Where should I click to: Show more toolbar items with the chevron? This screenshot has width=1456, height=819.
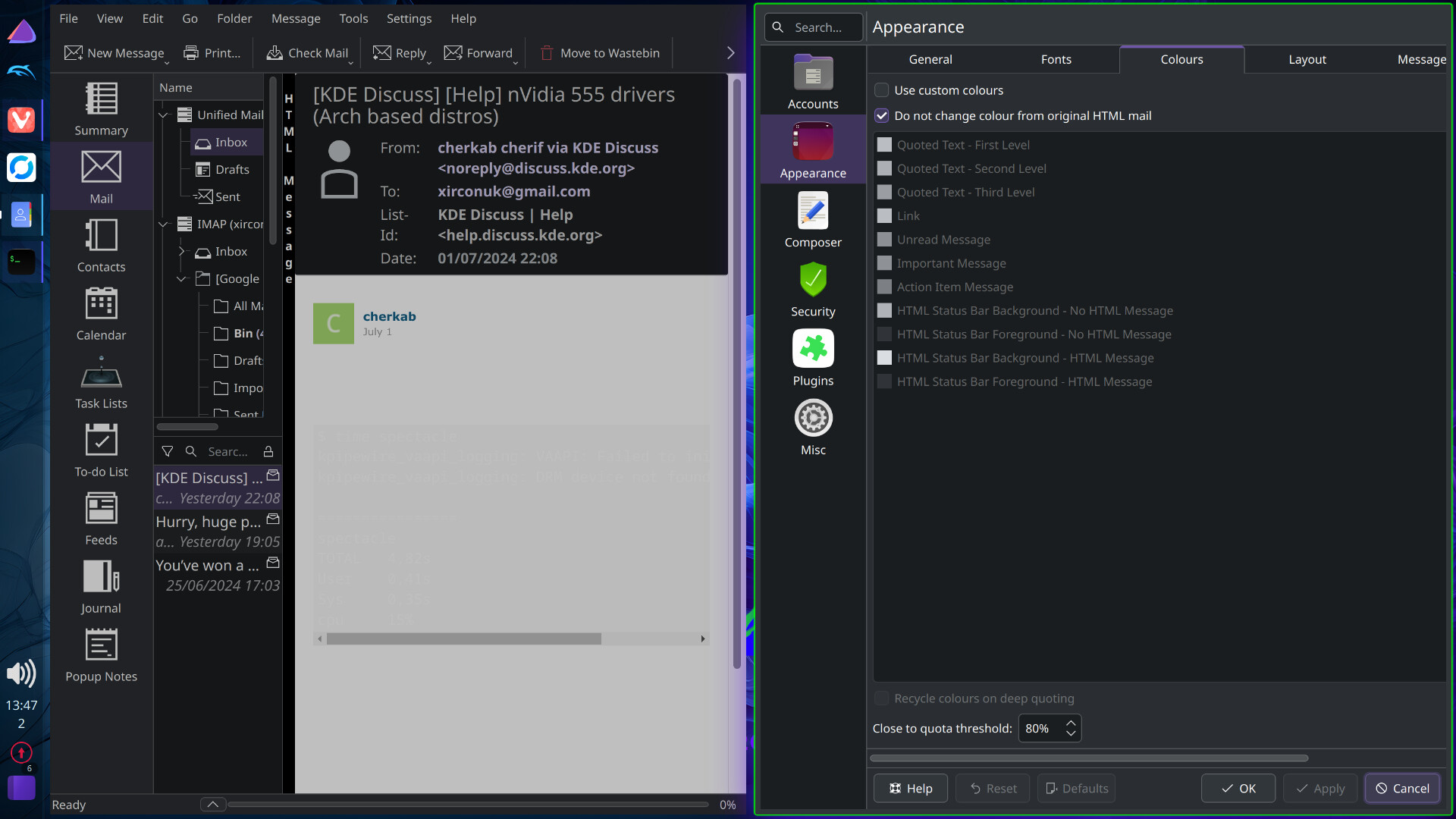pyautogui.click(x=731, y=53)
